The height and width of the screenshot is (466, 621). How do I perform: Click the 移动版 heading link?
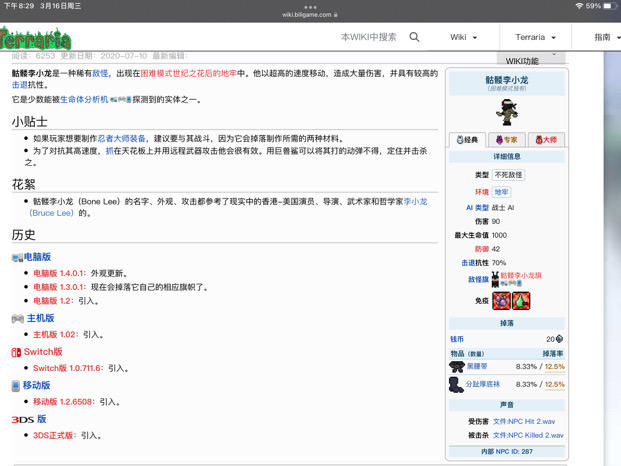(x=36, y=385)
